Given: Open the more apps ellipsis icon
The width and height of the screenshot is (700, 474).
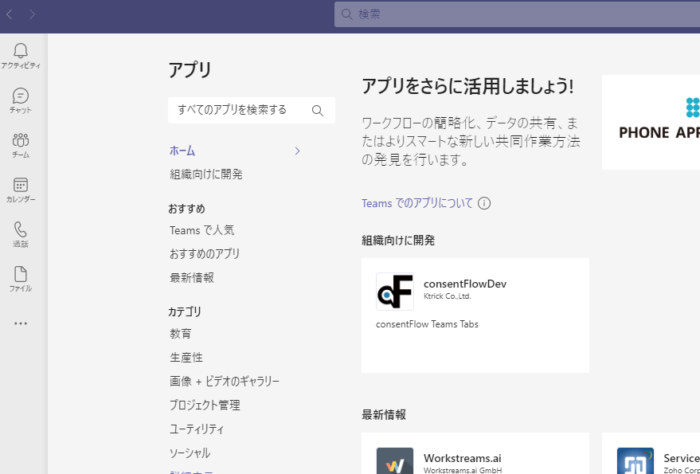Looking at the screenshot, I should coord(21,323).
